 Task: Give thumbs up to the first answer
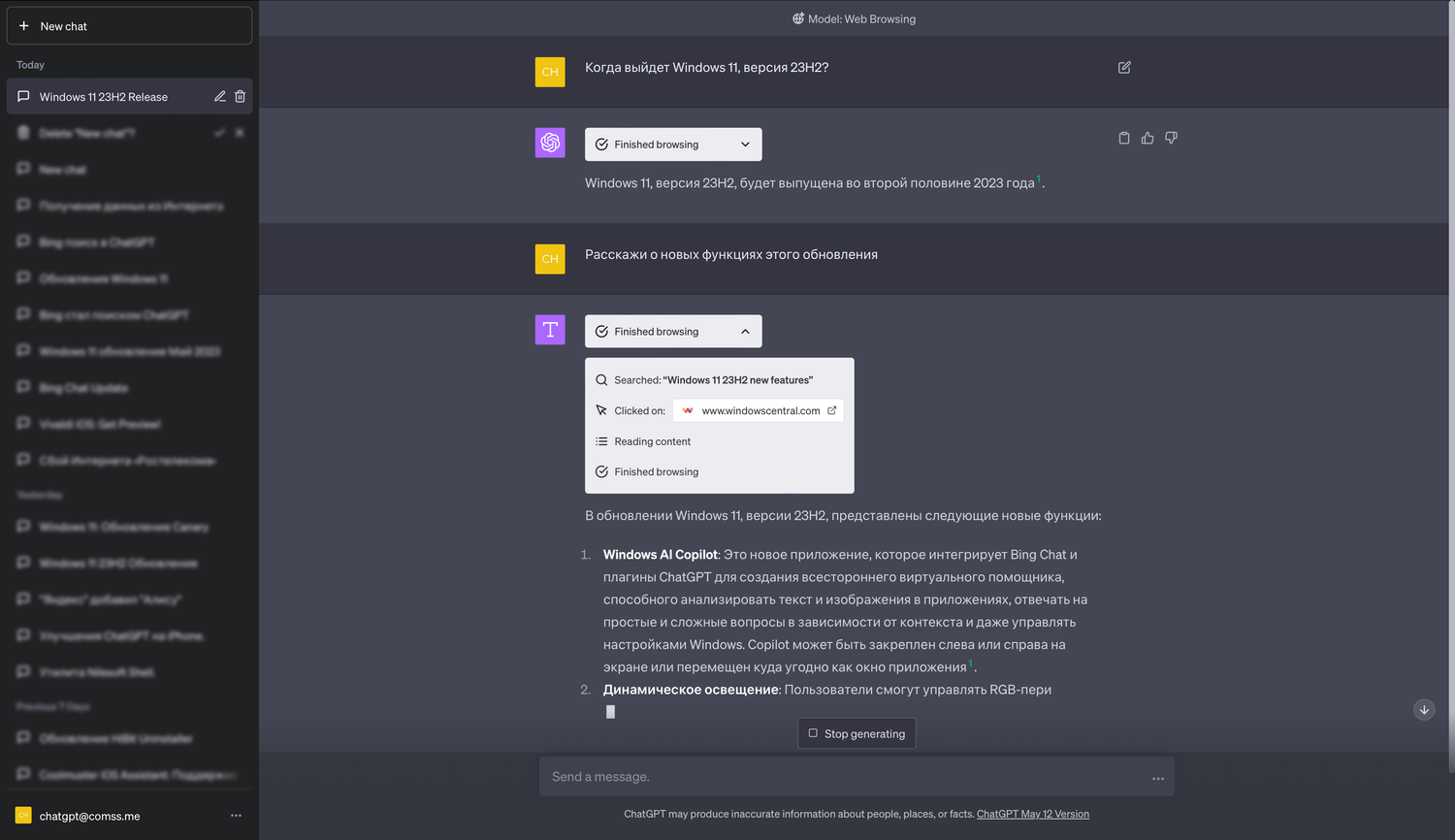[x=1148, y=138]
